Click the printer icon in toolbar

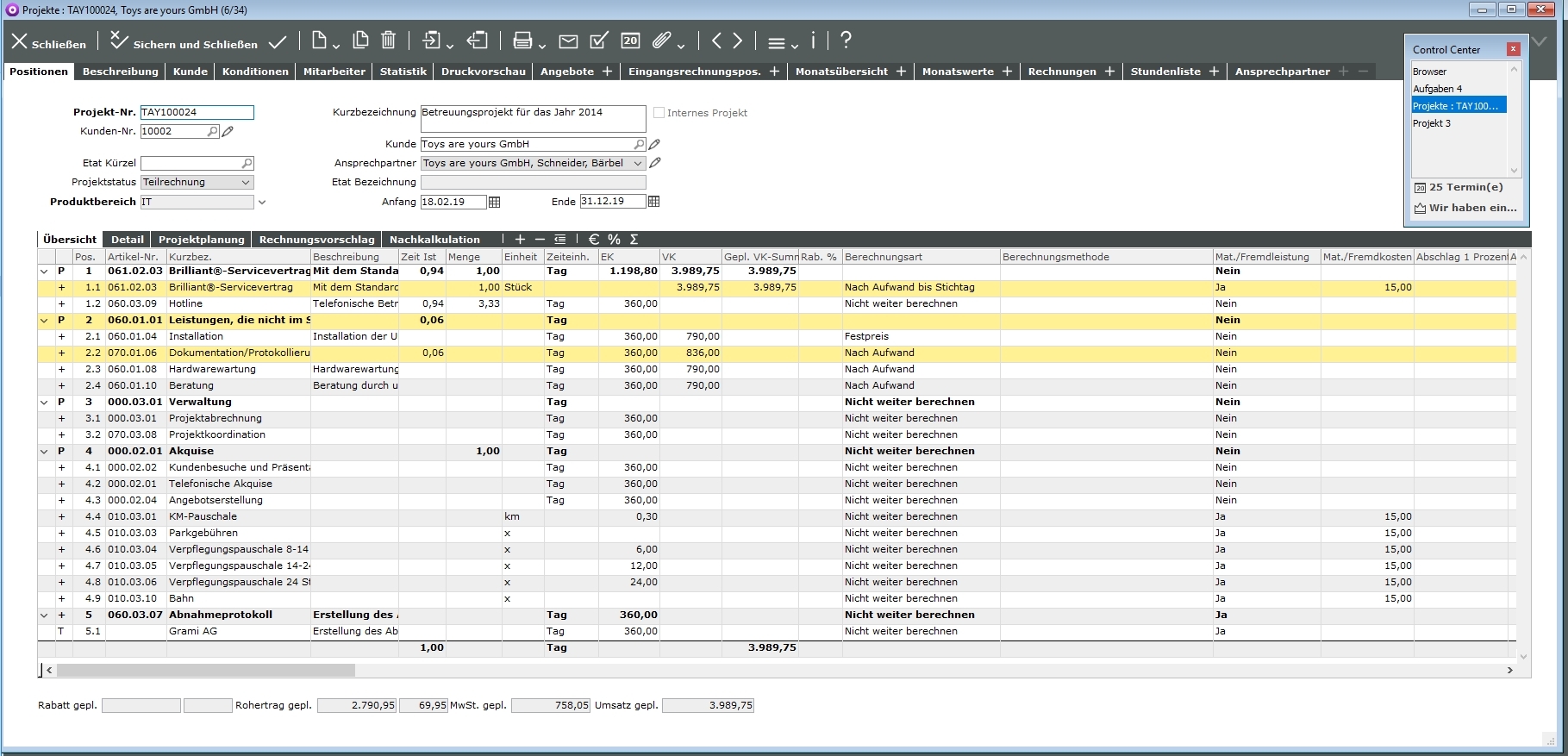tap(522, 41)
